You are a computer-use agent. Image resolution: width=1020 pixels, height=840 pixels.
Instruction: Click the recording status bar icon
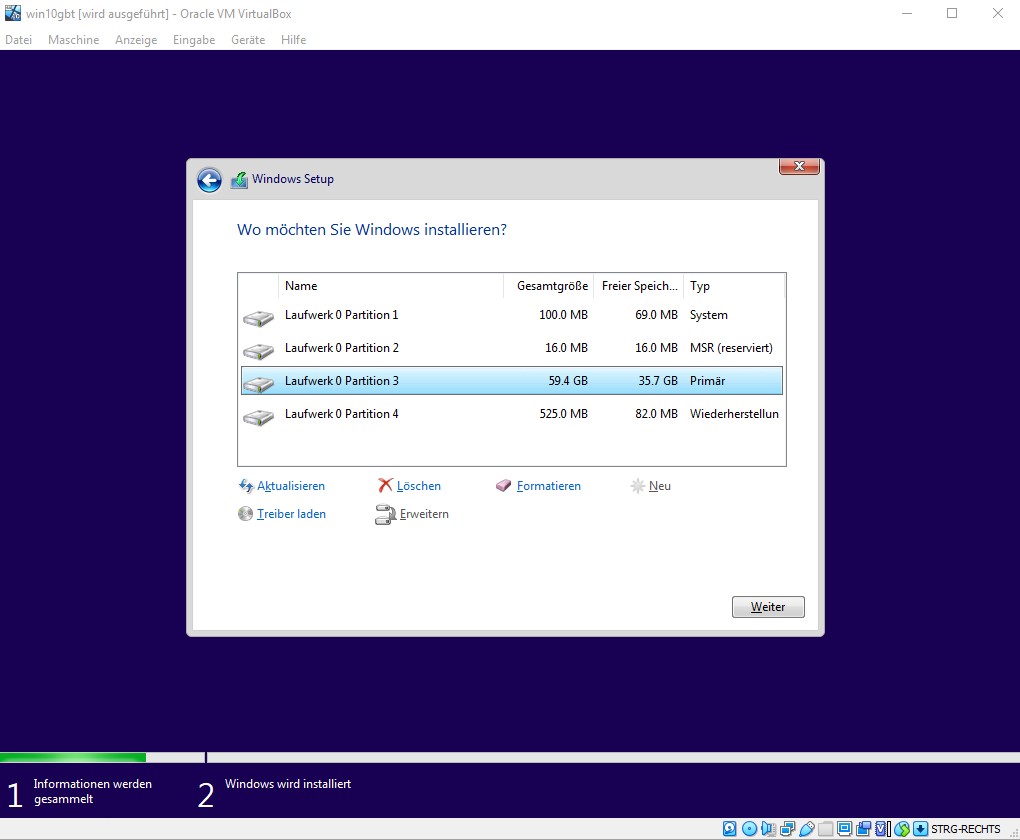[863, 828]
